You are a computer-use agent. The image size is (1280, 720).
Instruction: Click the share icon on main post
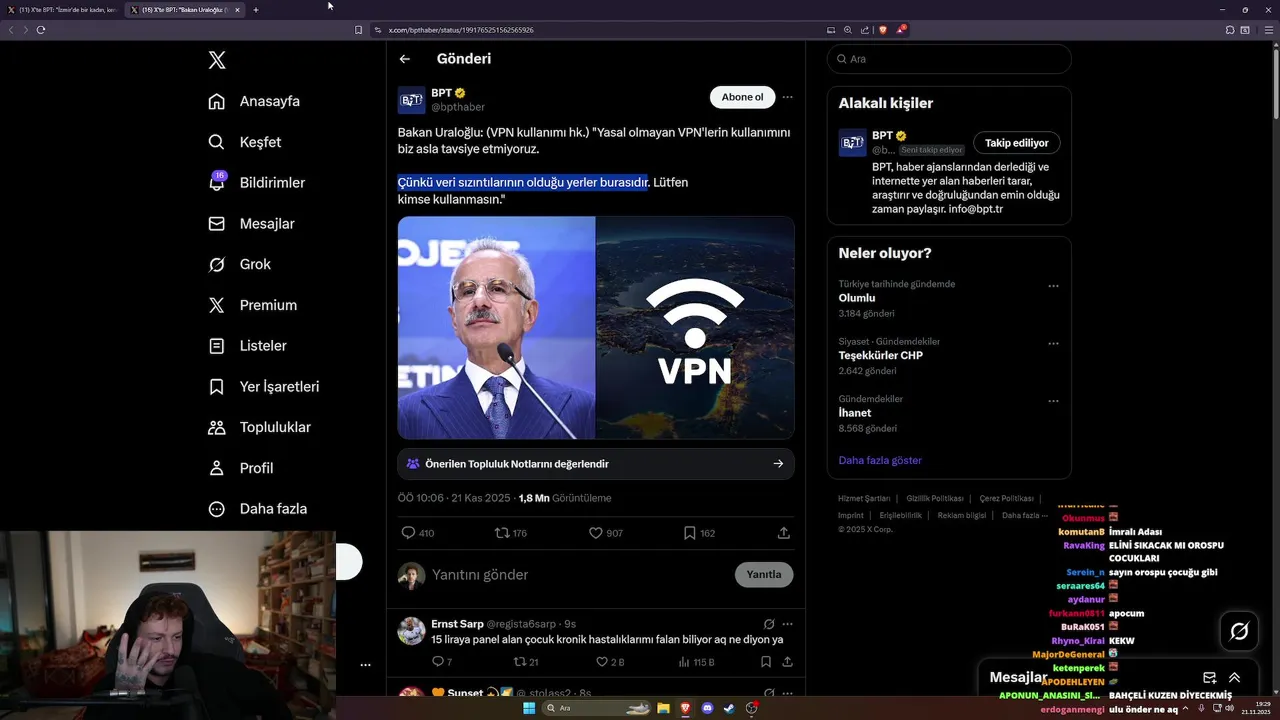(784, 533)
